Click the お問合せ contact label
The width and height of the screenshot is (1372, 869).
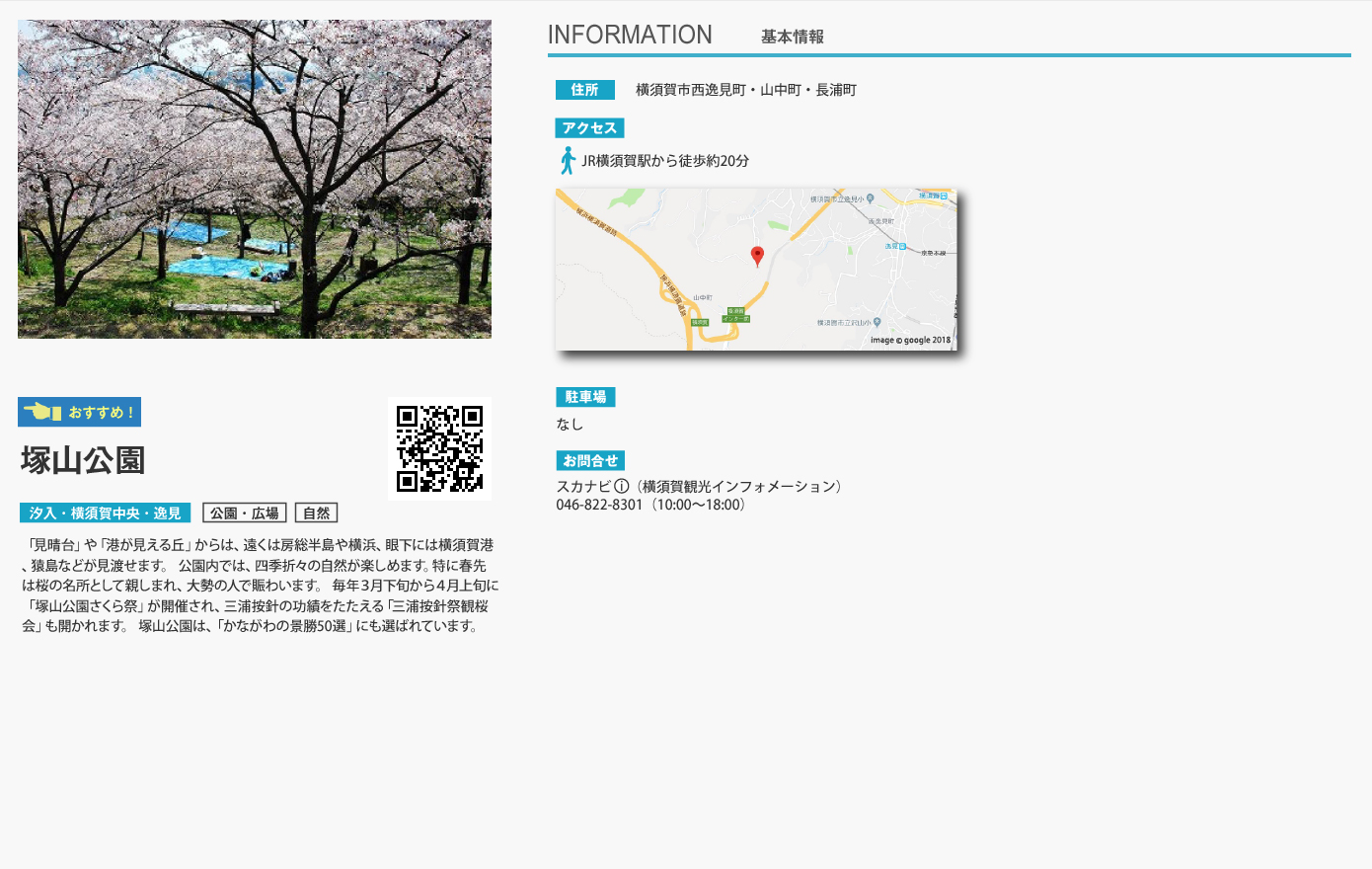click(590, 460)
